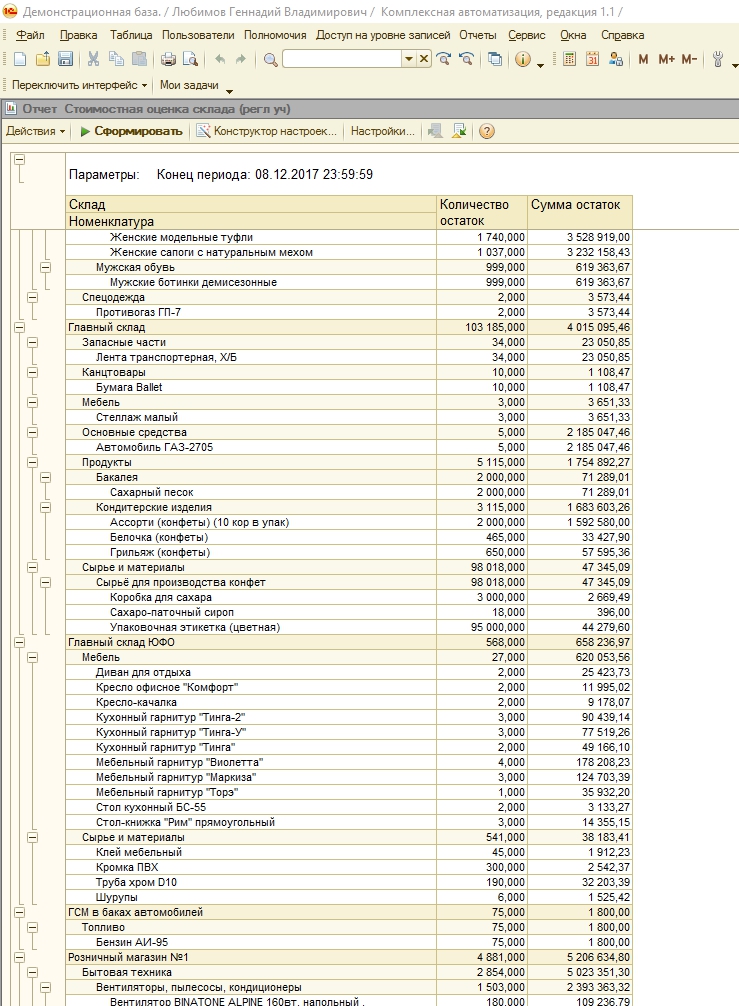The height and width of the screenshot is (1006, 739).
Task: Click the Настройки... button
Action: [x=382, y=132]
